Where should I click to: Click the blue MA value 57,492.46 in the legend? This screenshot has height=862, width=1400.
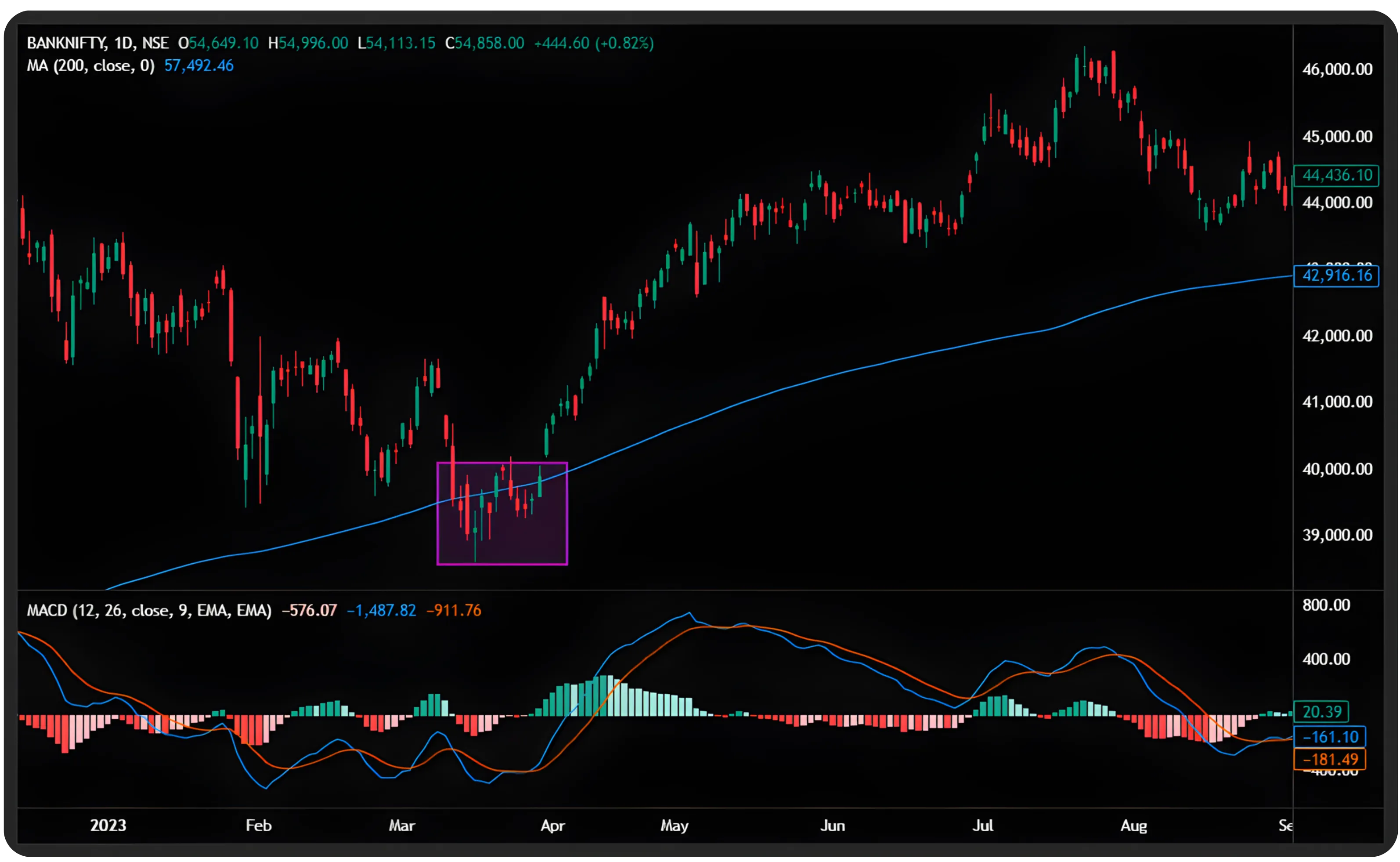click(199, 66)
